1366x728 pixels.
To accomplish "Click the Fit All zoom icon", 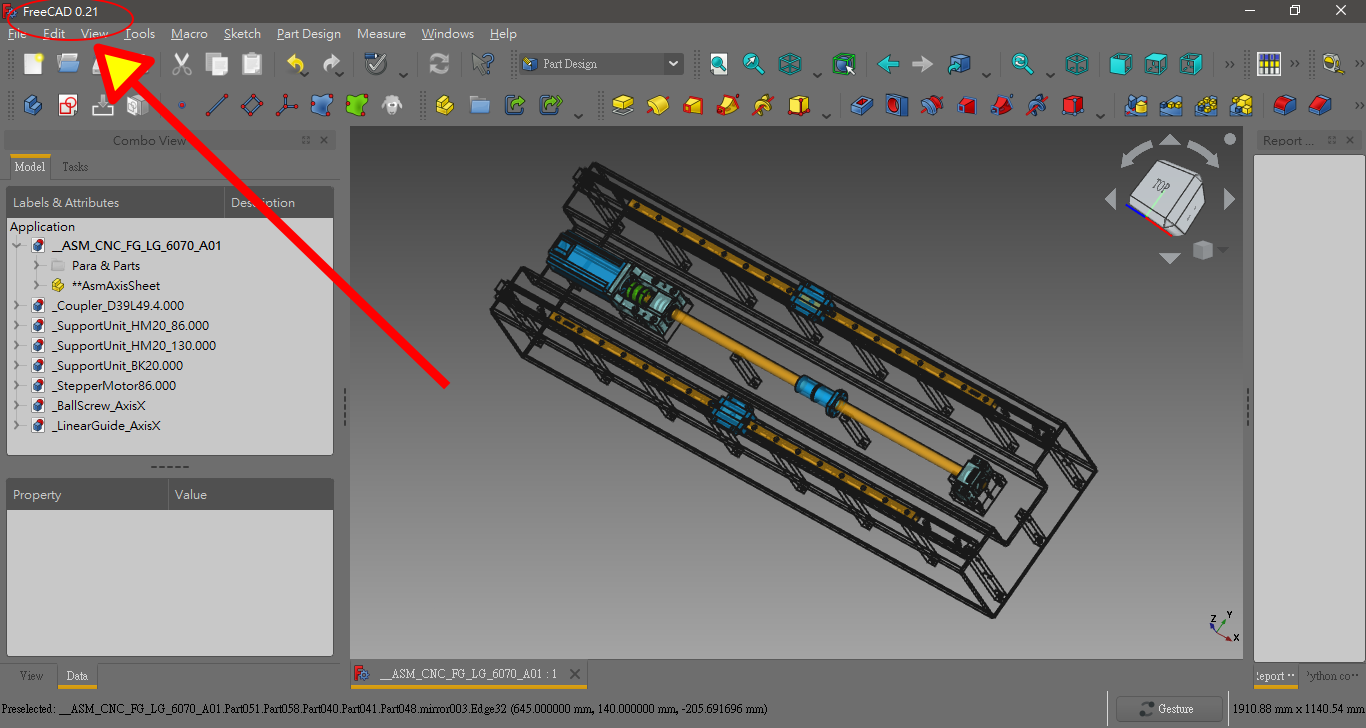I will point(718,63).
